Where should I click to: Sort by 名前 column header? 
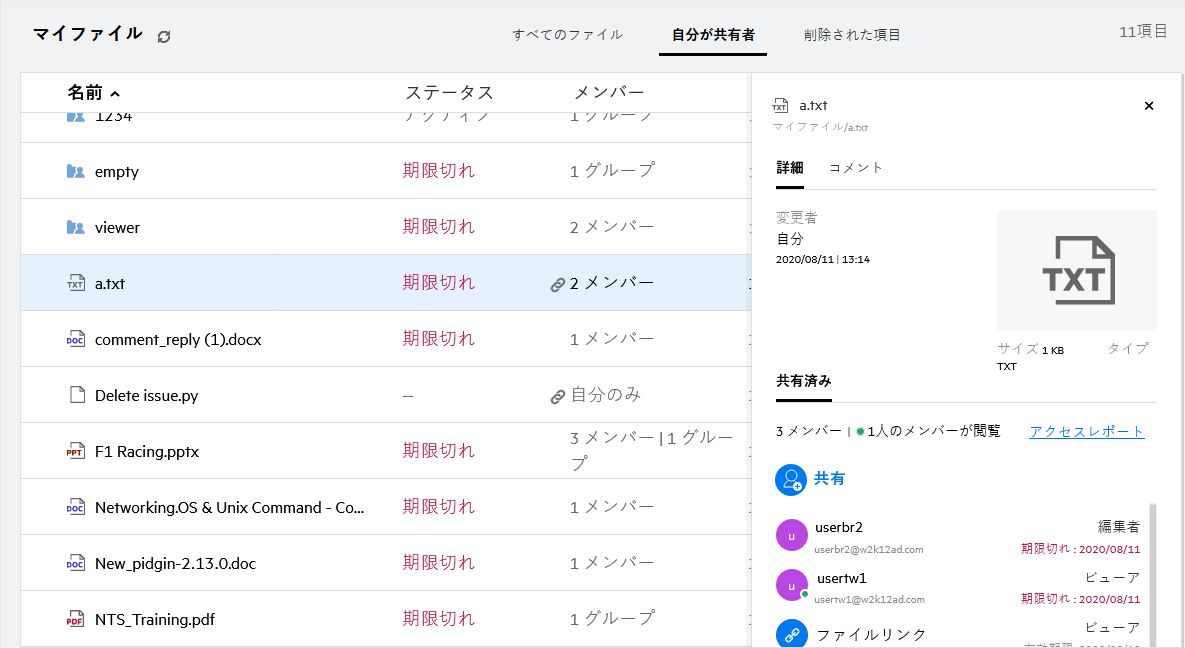(x=85, y=93)
